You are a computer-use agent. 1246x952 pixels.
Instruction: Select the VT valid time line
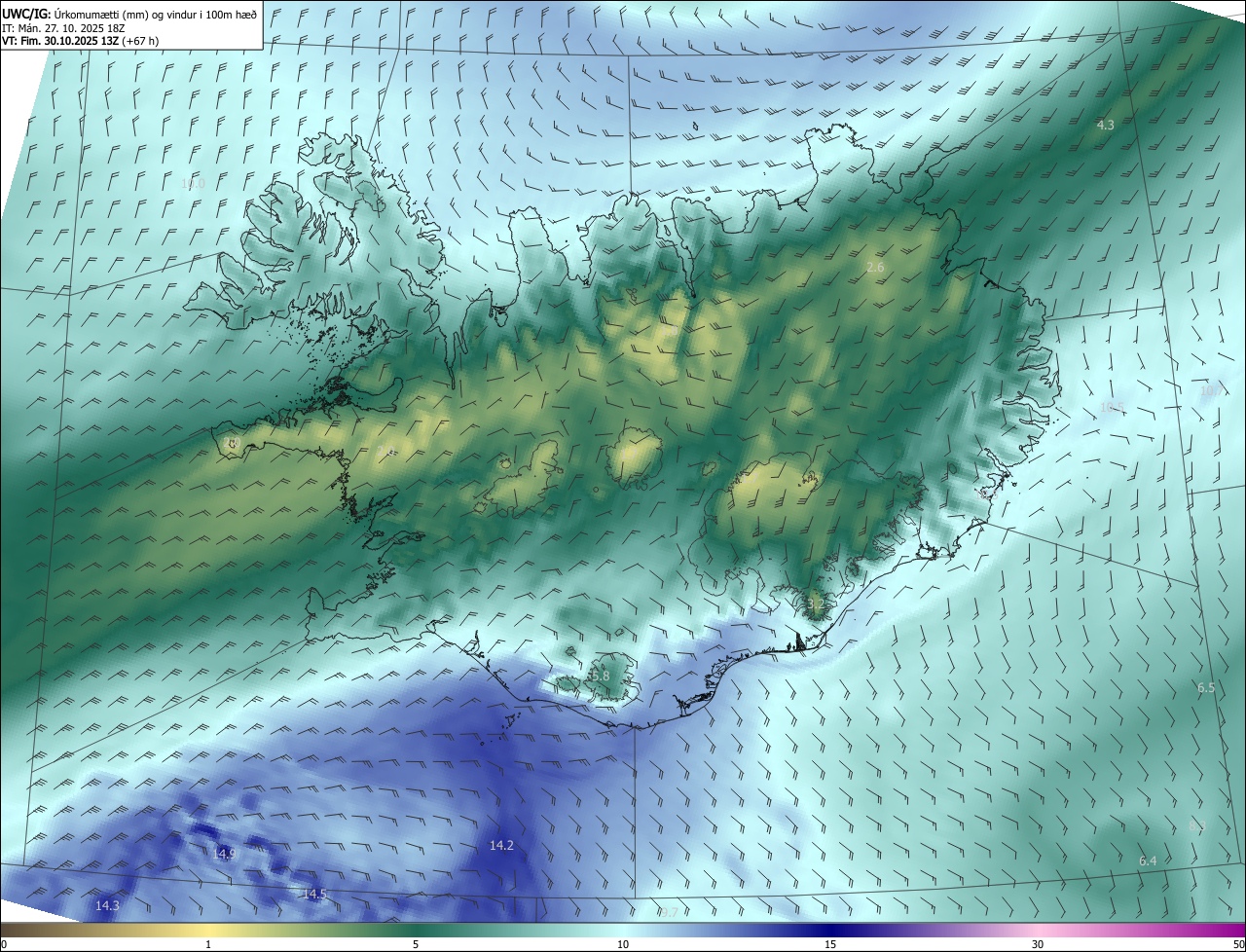pyautogui.click(x=81, y=41)
